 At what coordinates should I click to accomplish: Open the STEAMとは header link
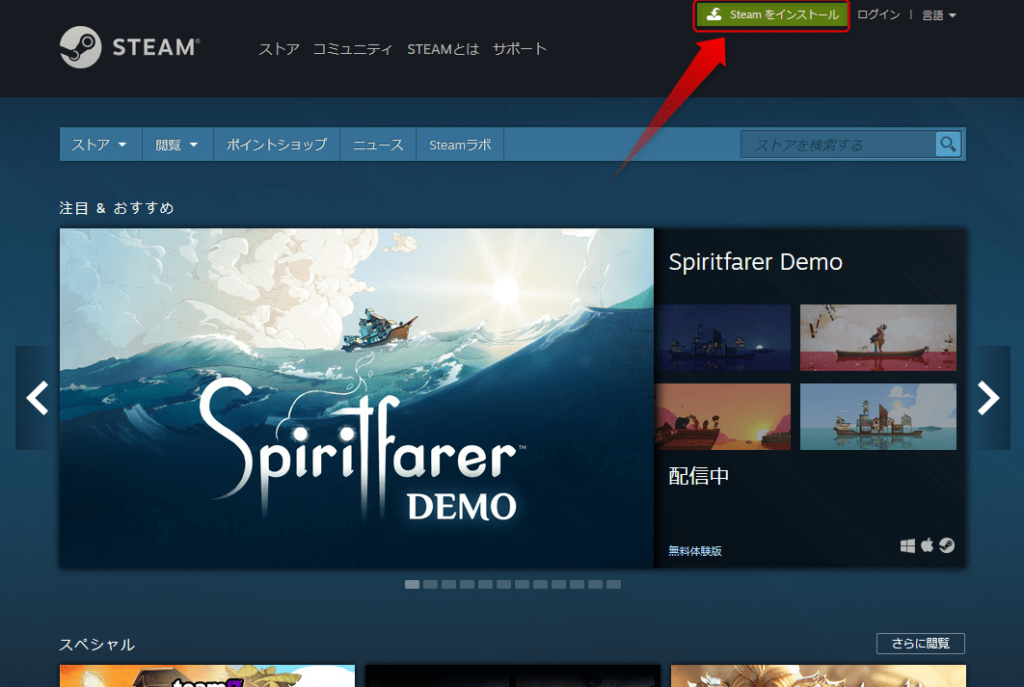(x=443, y=49)
